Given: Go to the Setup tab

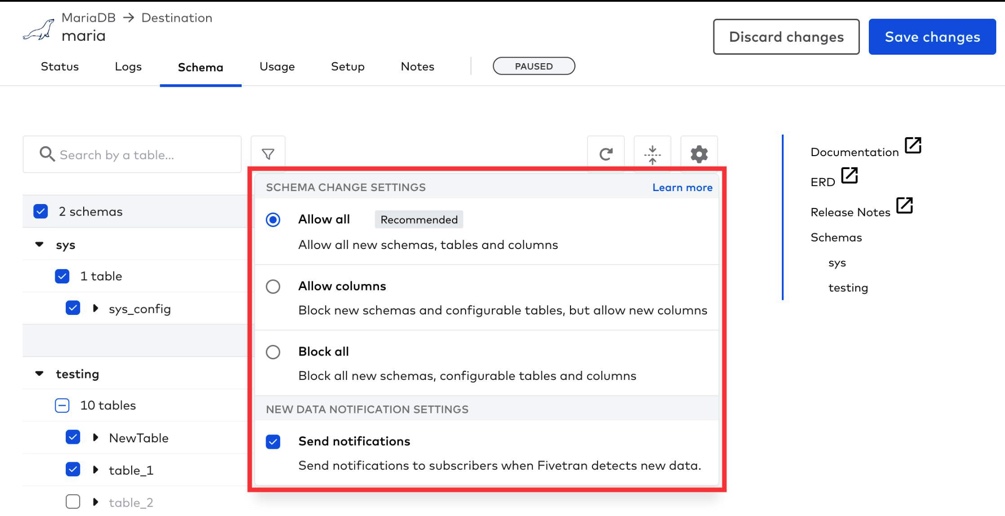Looking at the screenshot, I should (x=347, y=67).
